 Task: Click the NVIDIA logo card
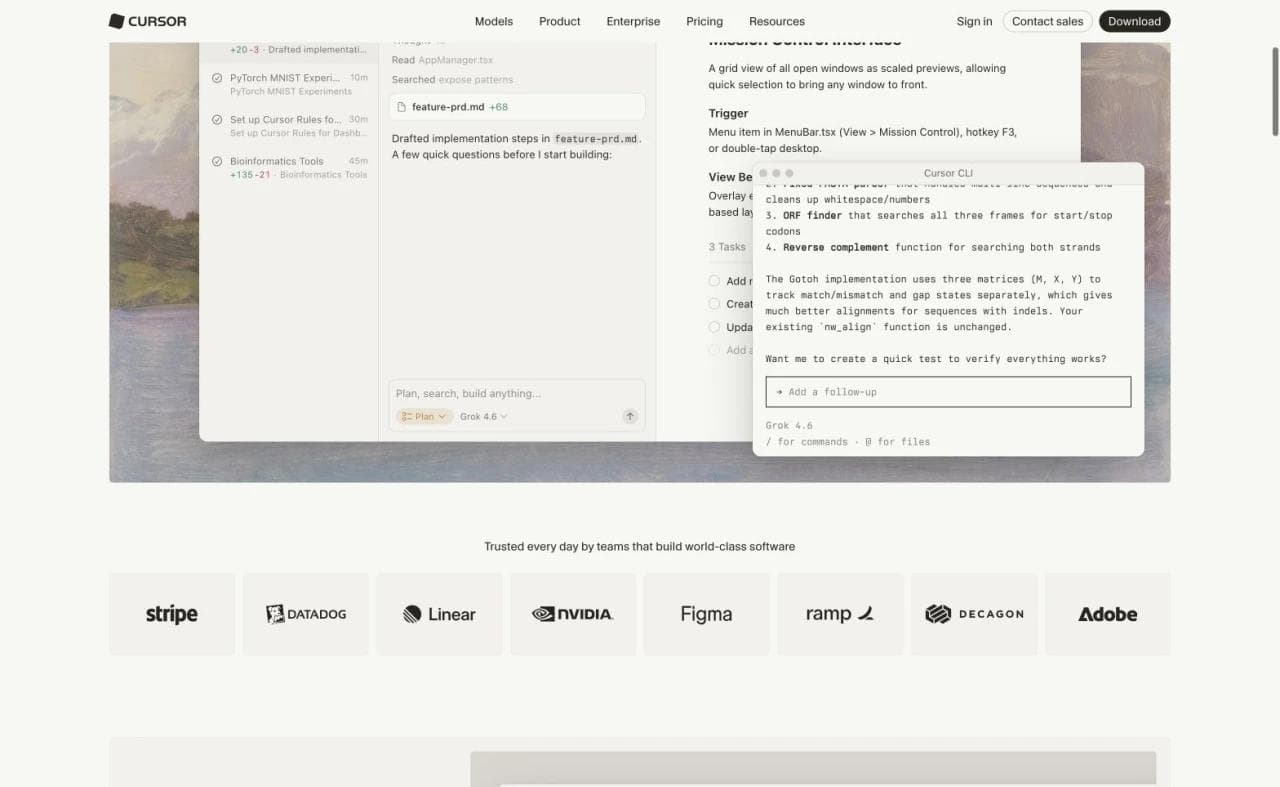(x=573, y=614)
